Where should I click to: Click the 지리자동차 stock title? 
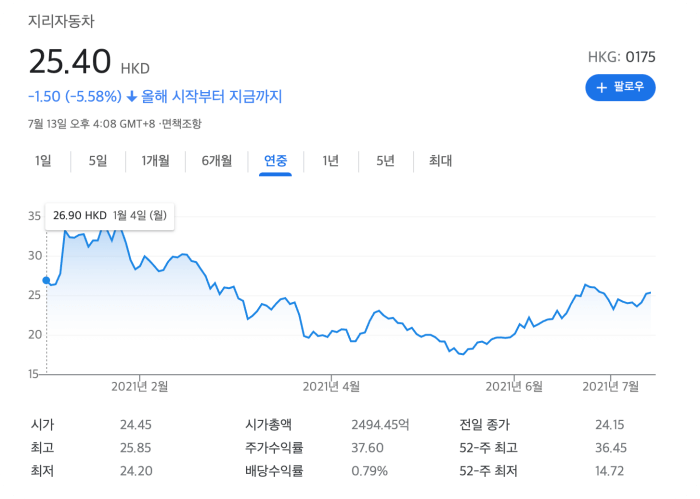click(x=61, y=21)
